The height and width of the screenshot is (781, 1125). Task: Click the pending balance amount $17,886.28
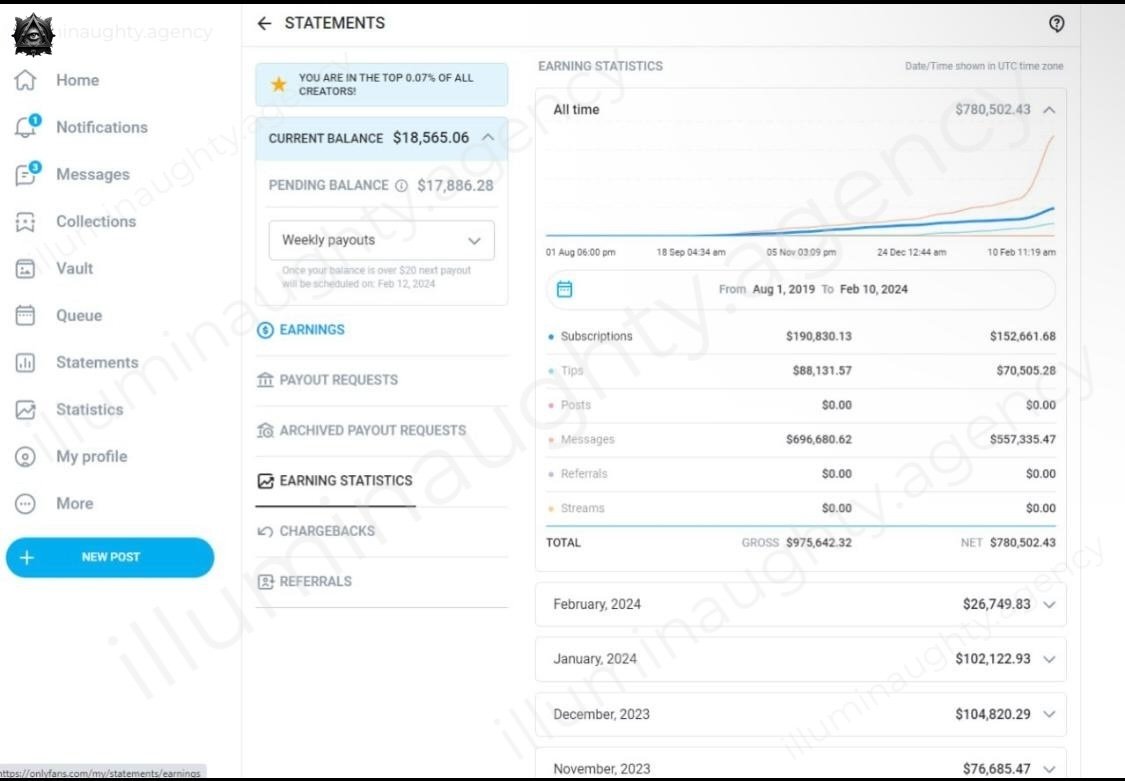click(x=455, y=186)
